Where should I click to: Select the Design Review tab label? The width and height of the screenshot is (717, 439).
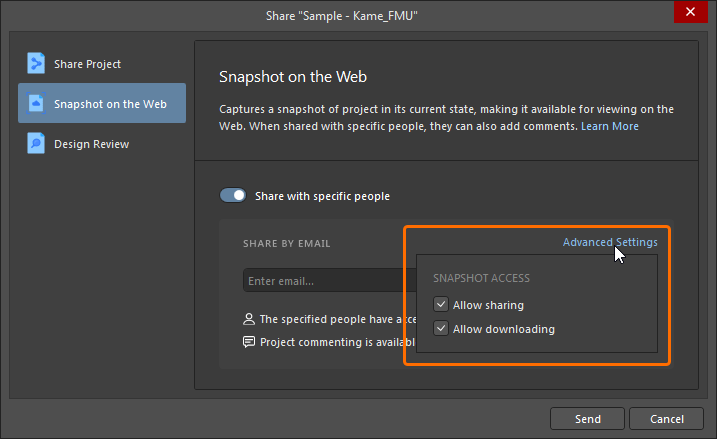93,144
